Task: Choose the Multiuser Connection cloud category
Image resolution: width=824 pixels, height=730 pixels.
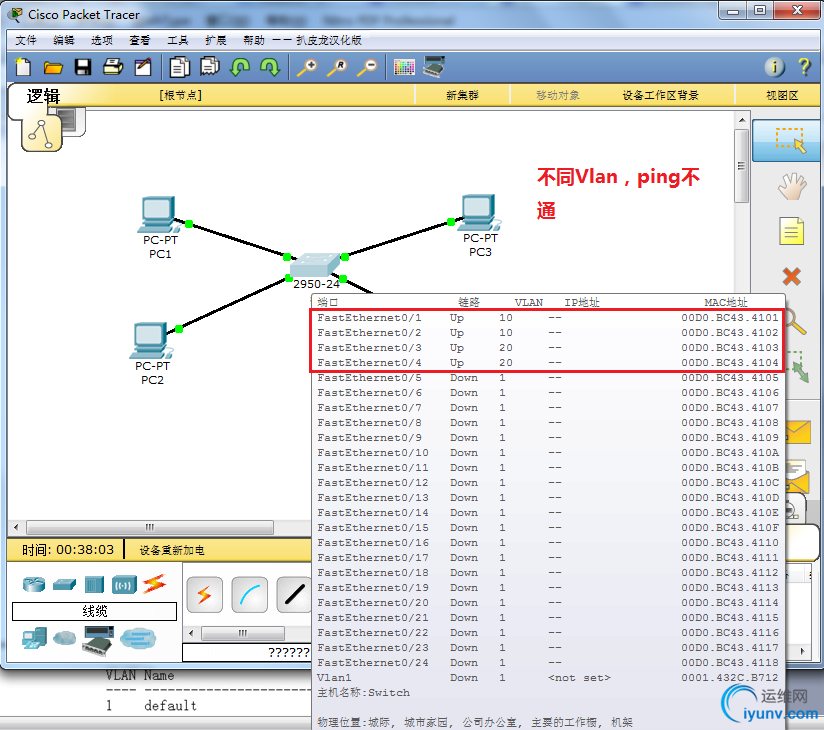Action: point(138,639)
